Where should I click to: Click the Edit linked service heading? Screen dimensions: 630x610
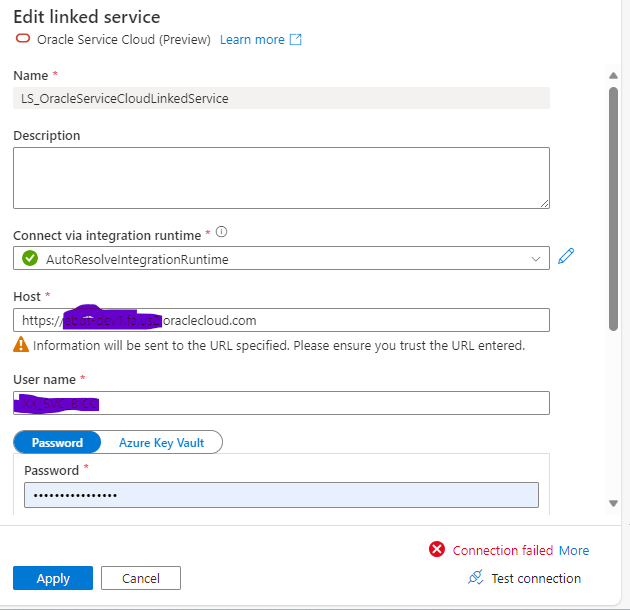(x=87, y=17)
